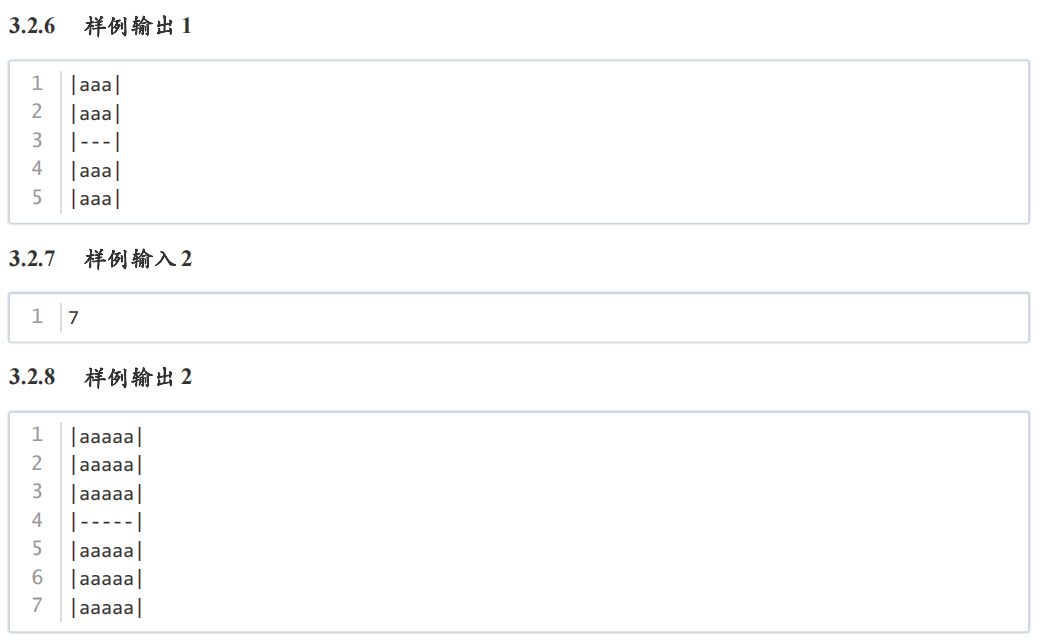This screenshot has height=643, width=1044.
Task: Click the value 7 in sample input 2
Action: tap(73, 318)
